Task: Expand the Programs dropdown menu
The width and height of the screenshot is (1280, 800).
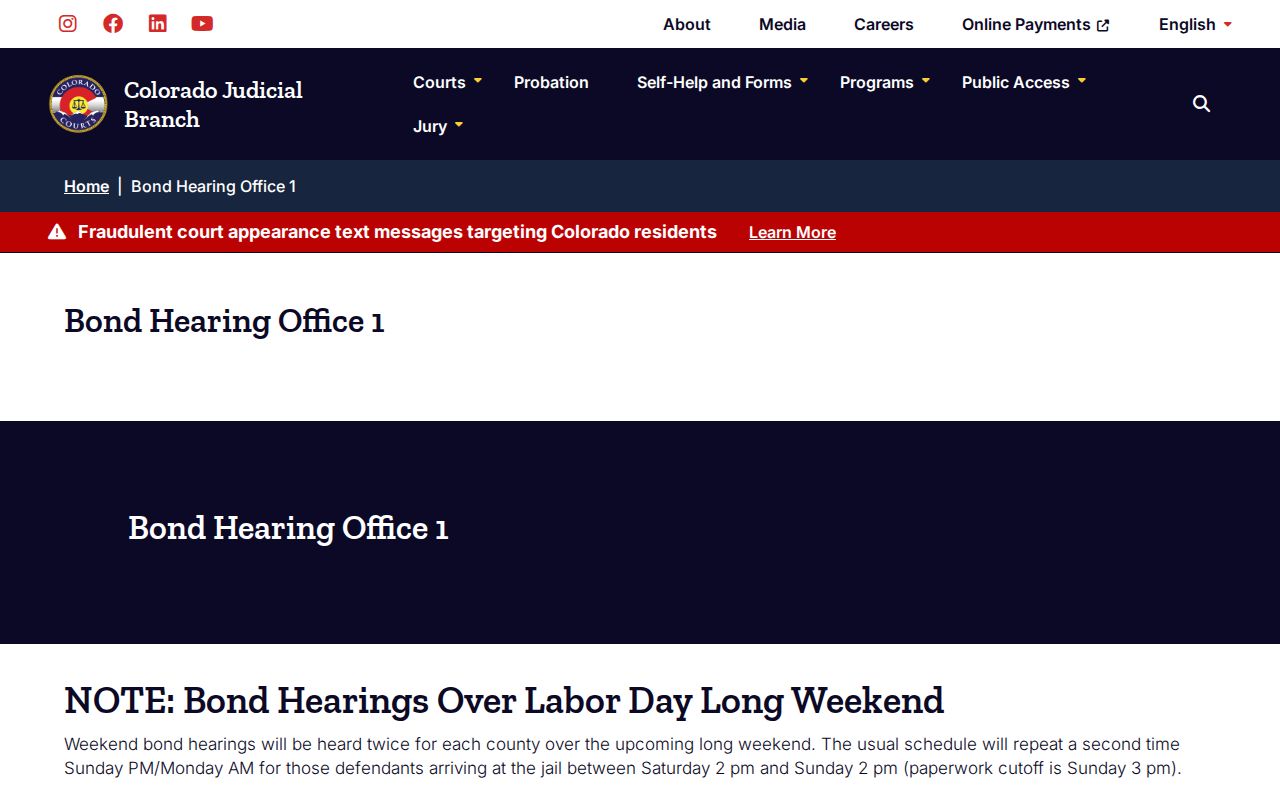Action: point(885,82)
